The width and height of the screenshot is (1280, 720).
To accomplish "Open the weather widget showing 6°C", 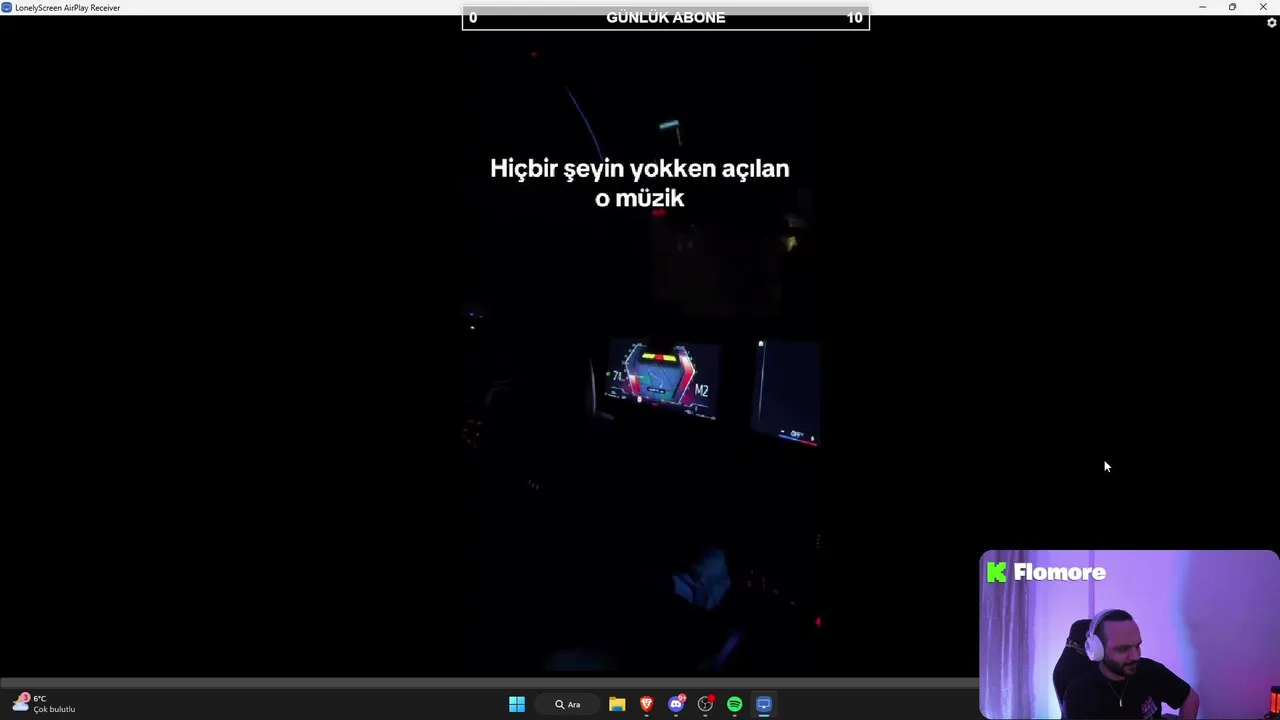I will click(44, 704).
